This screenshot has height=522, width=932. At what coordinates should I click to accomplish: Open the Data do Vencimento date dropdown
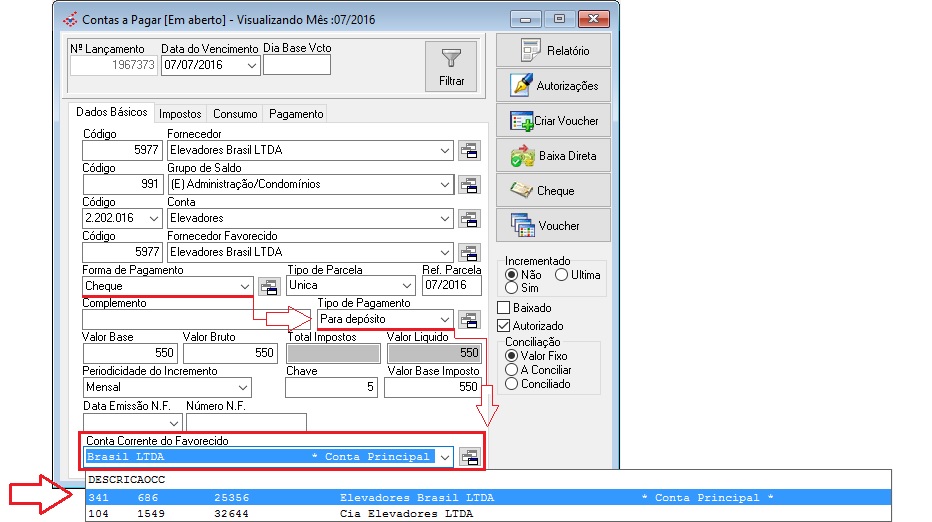[x=251, y=66]
